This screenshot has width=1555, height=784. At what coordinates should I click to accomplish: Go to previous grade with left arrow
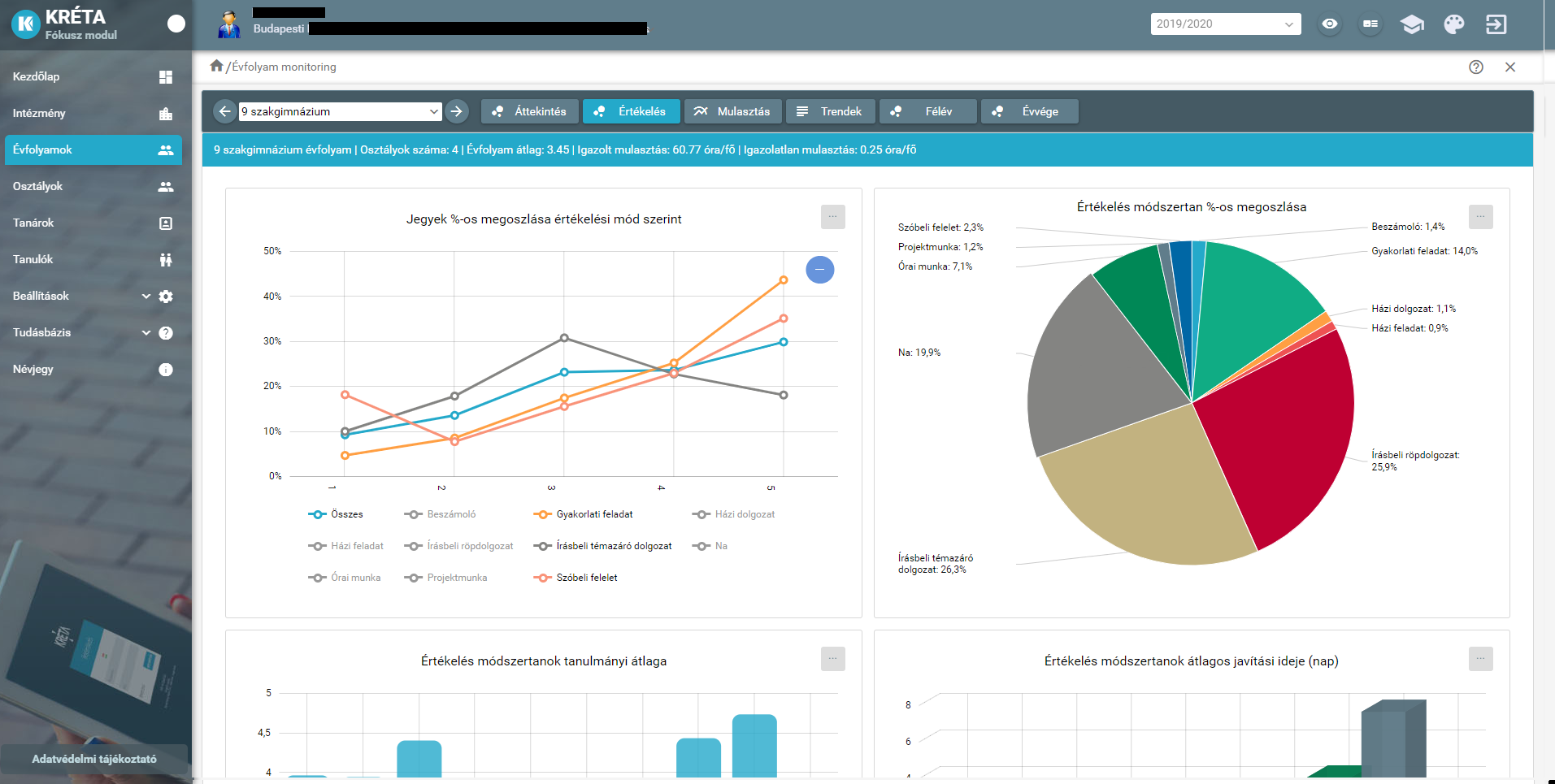[225, 111]
